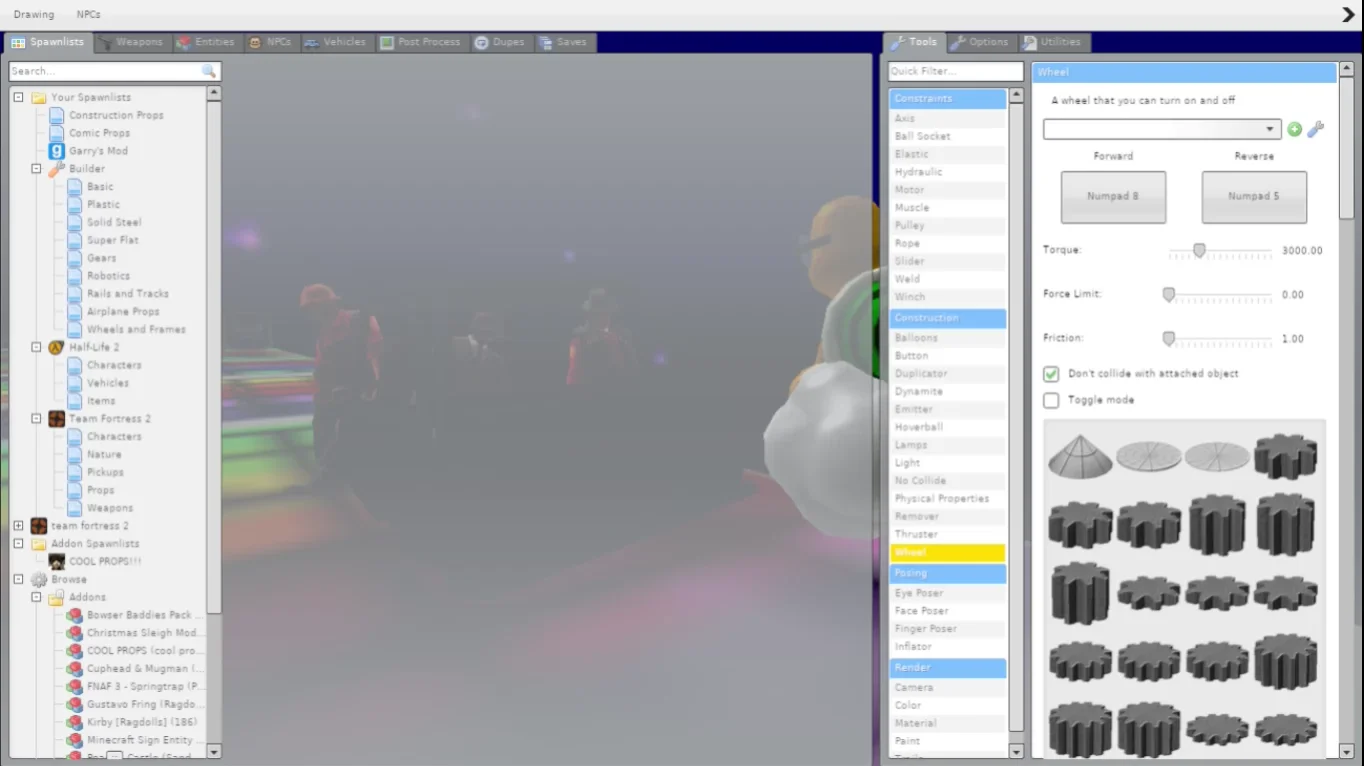Collapse the Builder tree node
The height and width of the screenshot is (766, 1364).
point(36,169)
